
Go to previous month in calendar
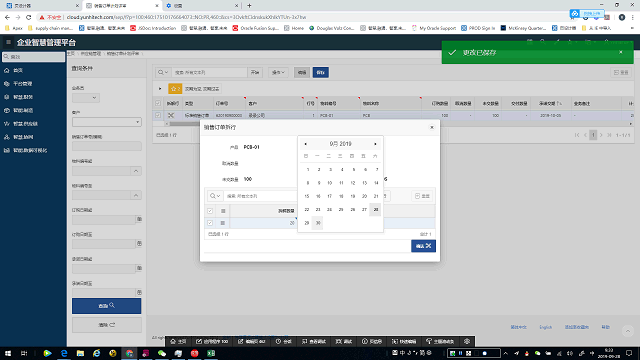coord(305,144)
